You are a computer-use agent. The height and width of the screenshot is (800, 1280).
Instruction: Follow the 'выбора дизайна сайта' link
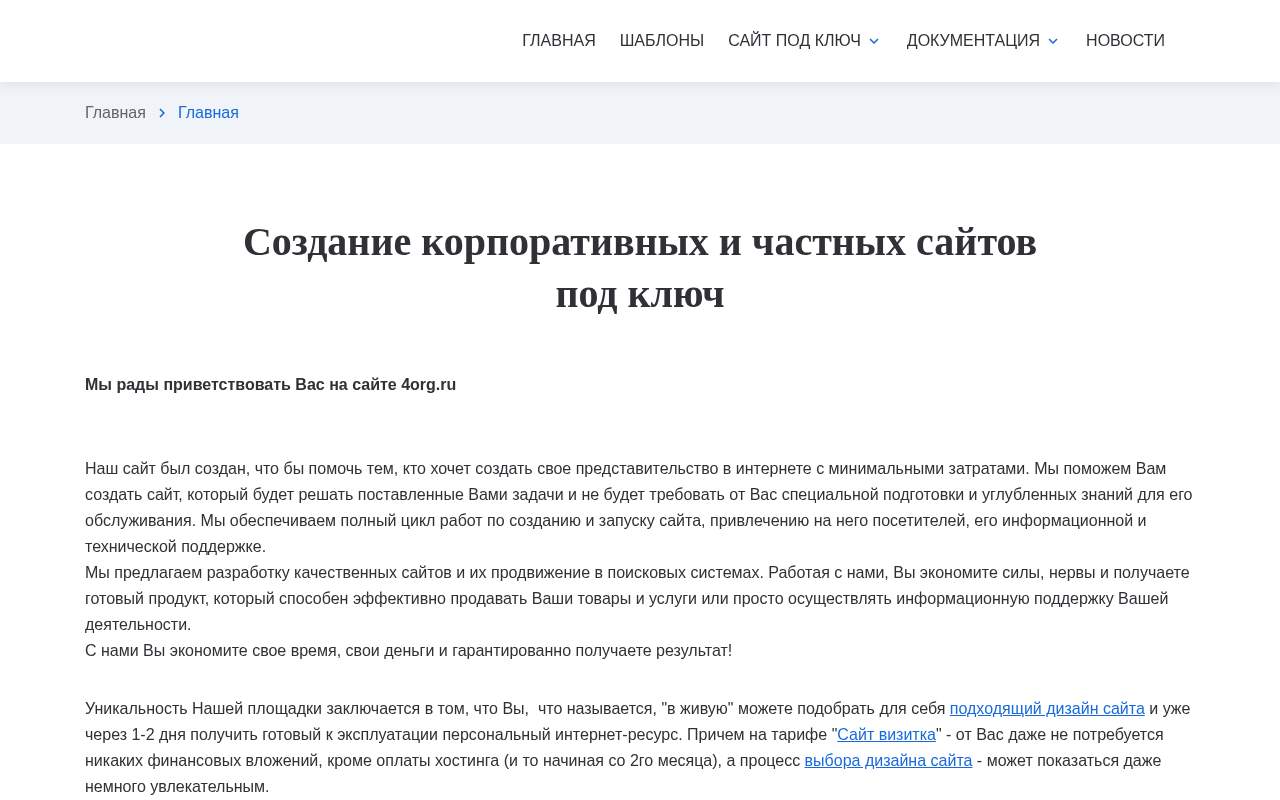pos(888,761)
